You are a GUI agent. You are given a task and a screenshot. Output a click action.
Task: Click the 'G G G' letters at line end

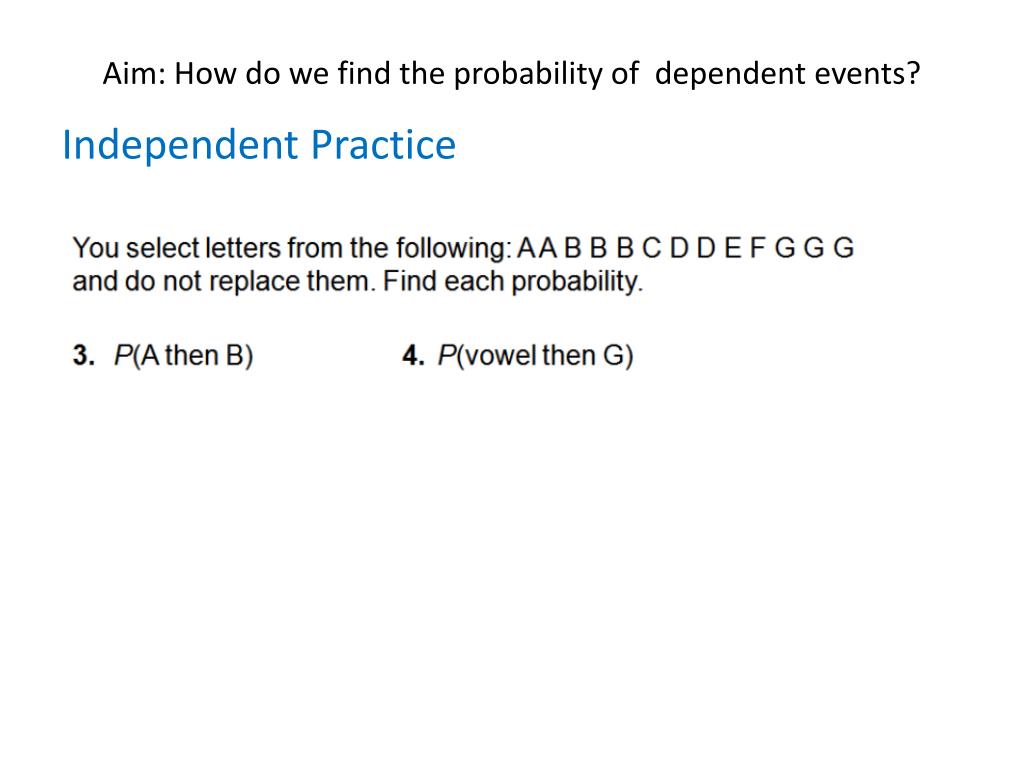pos(814,248)
